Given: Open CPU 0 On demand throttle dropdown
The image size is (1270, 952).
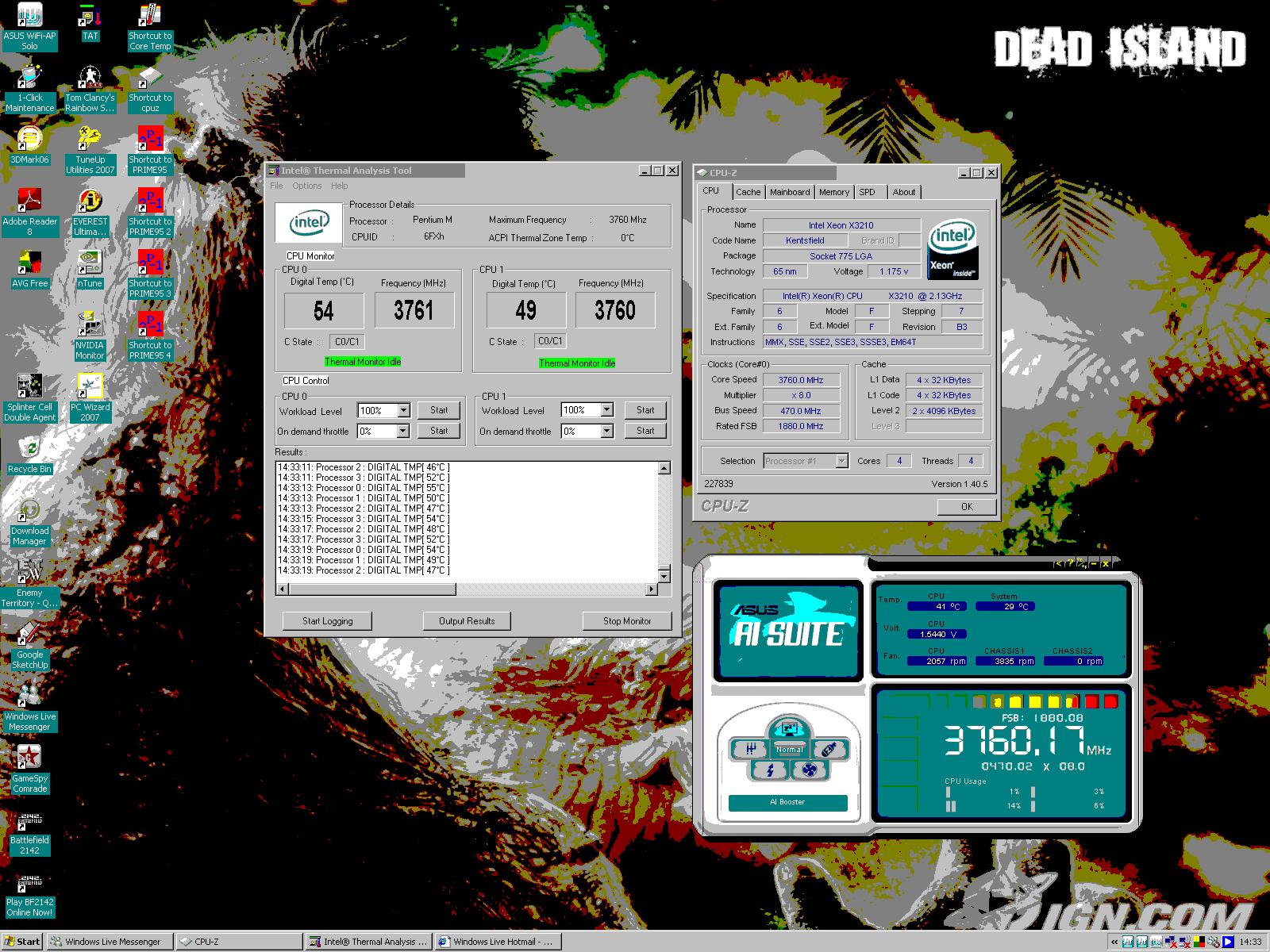Looking at the screenshot, I should (403, 431).
